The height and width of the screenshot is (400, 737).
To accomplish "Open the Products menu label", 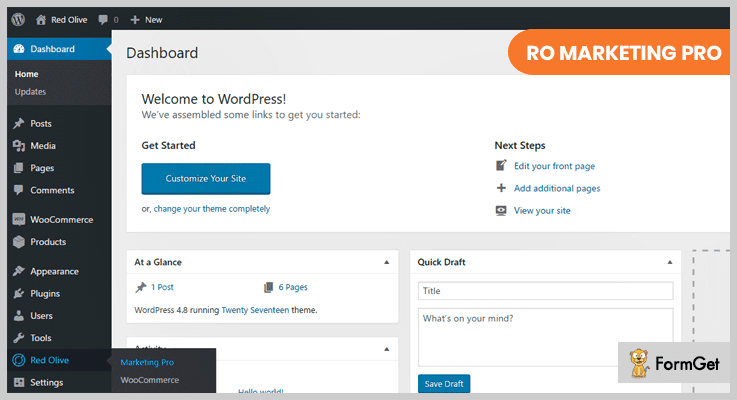I will 48,242.
